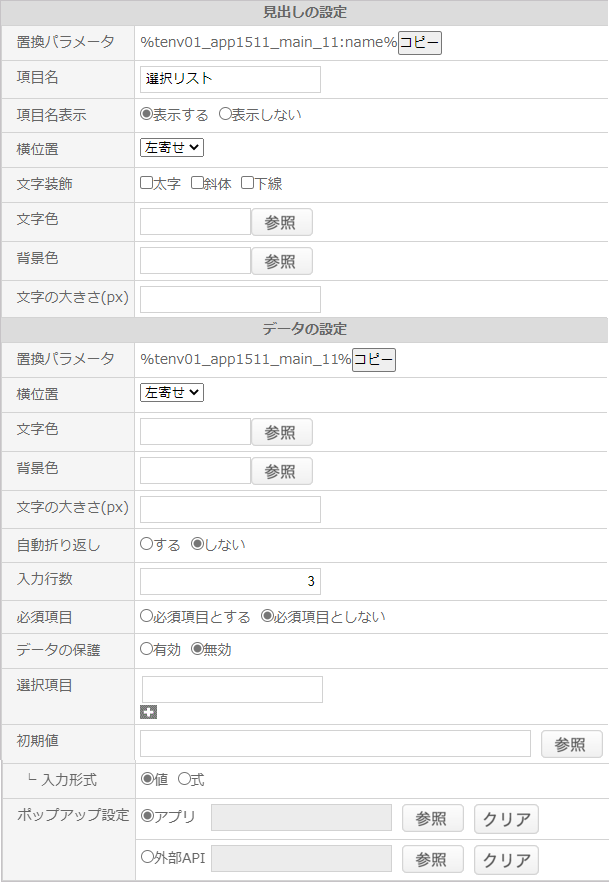Select 式 as 入力形式

point(184,779)
